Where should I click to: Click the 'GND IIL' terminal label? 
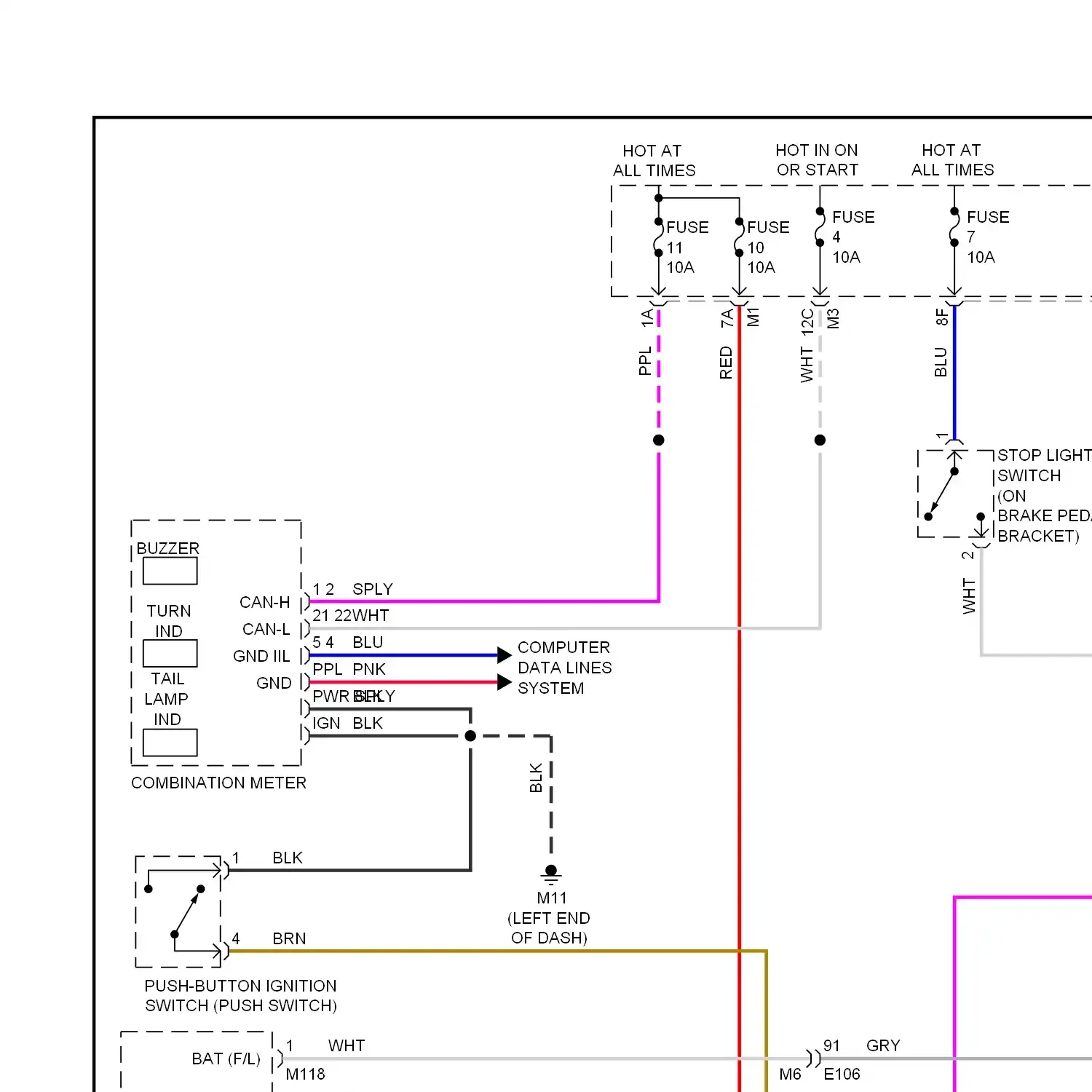coord(261,656)
